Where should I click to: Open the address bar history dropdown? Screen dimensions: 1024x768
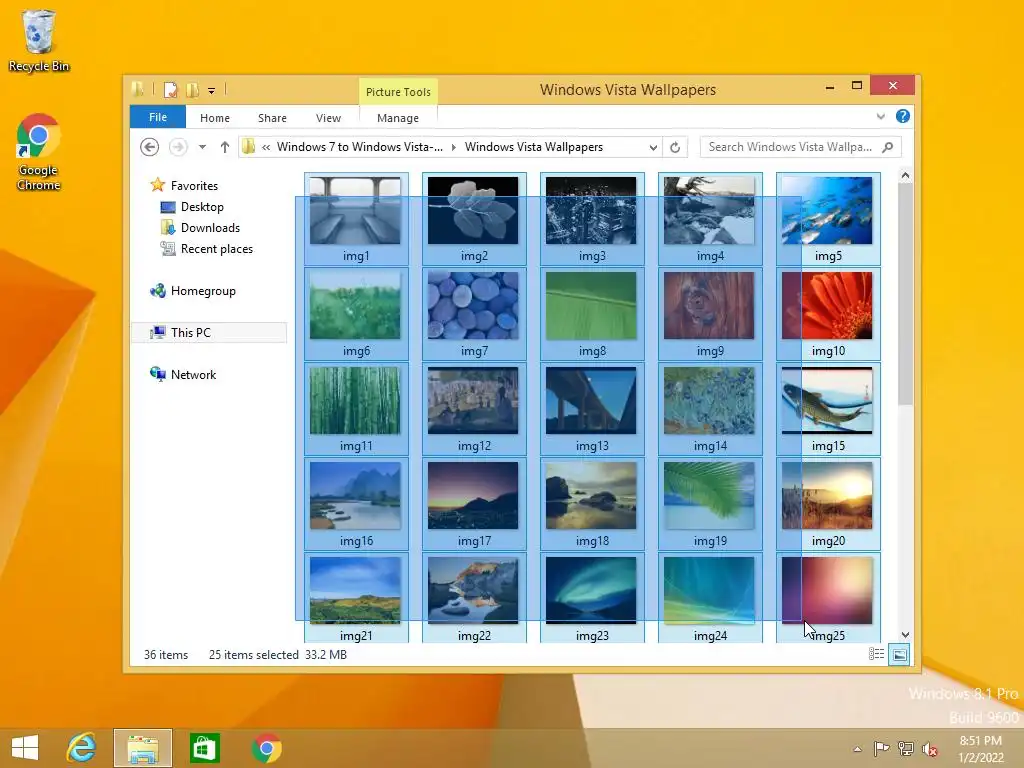[x=653, y=147]
